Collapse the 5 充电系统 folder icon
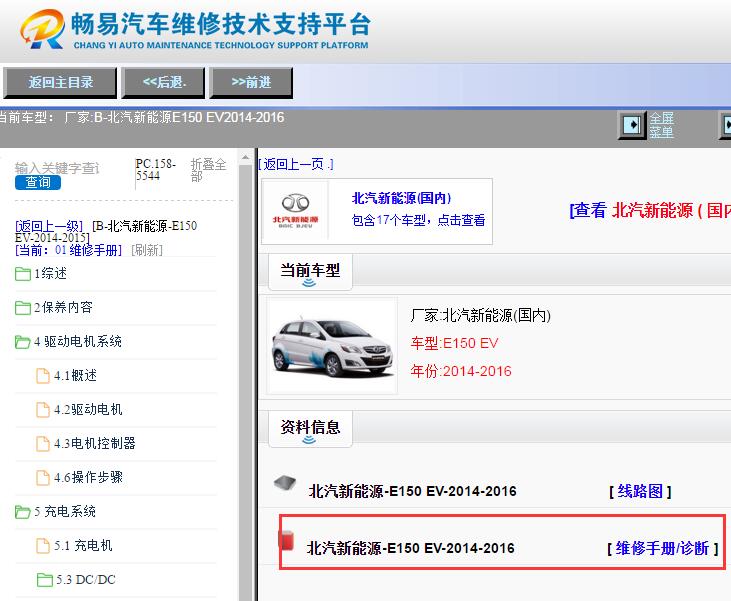 (23, 512)
